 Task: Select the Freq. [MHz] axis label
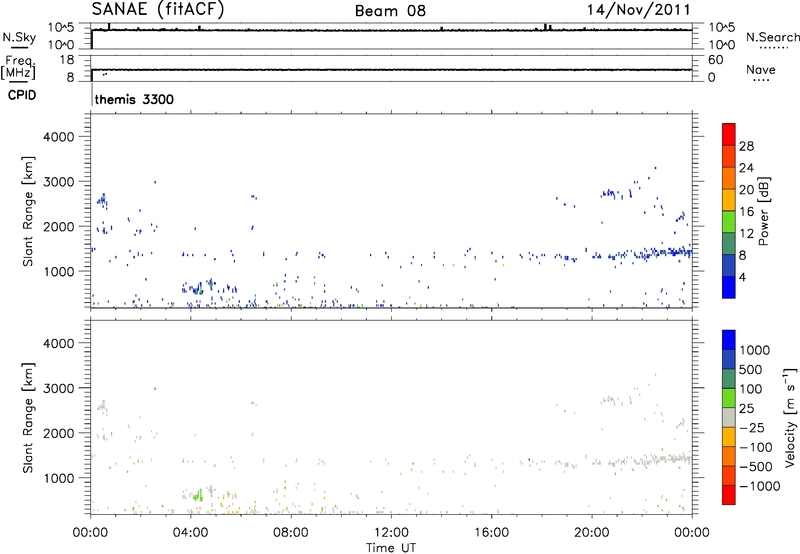click(19, 67)
